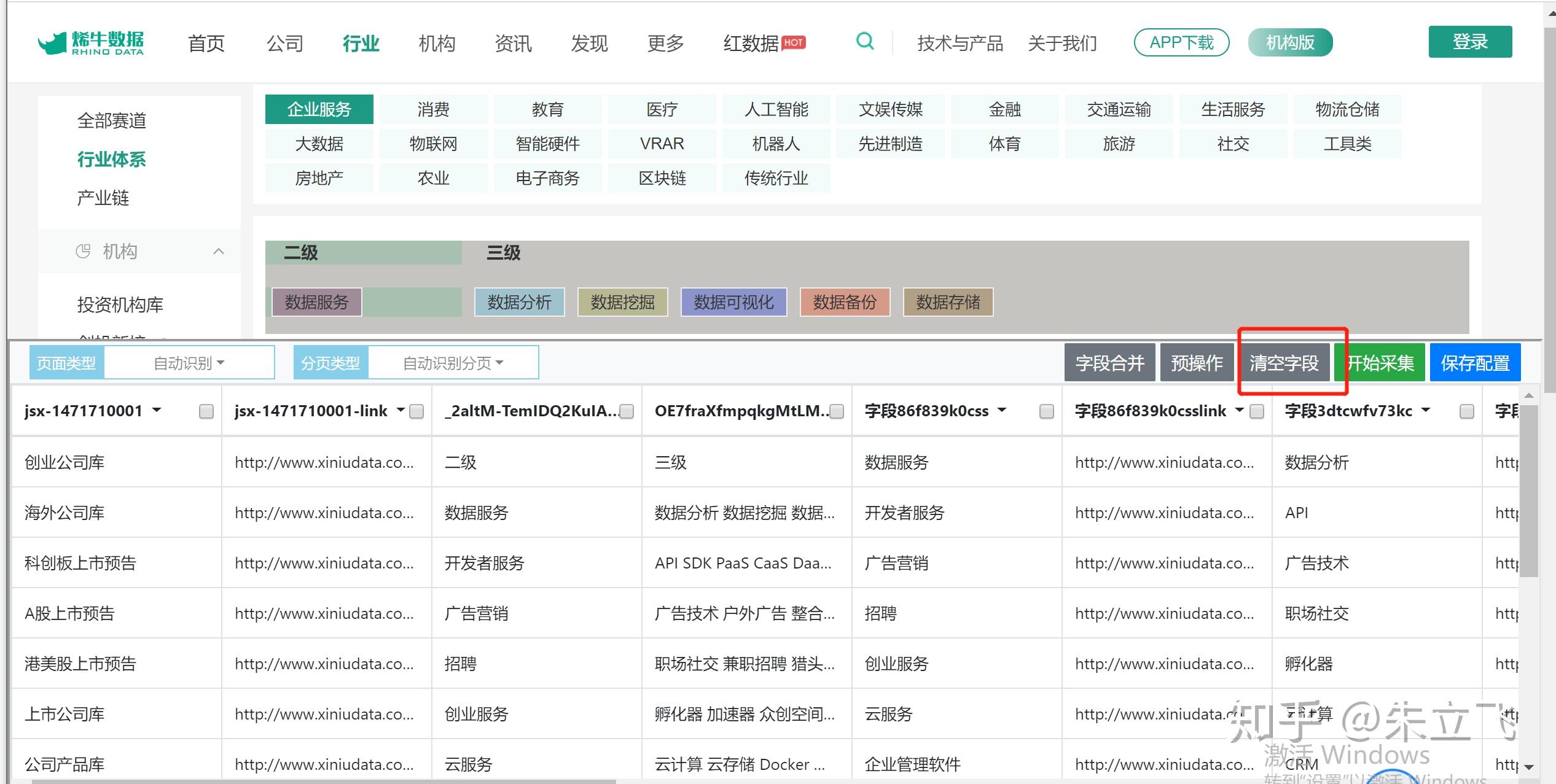
Task: Check the jsx-1471710001-link column checkbox
Action: [416, 411]
